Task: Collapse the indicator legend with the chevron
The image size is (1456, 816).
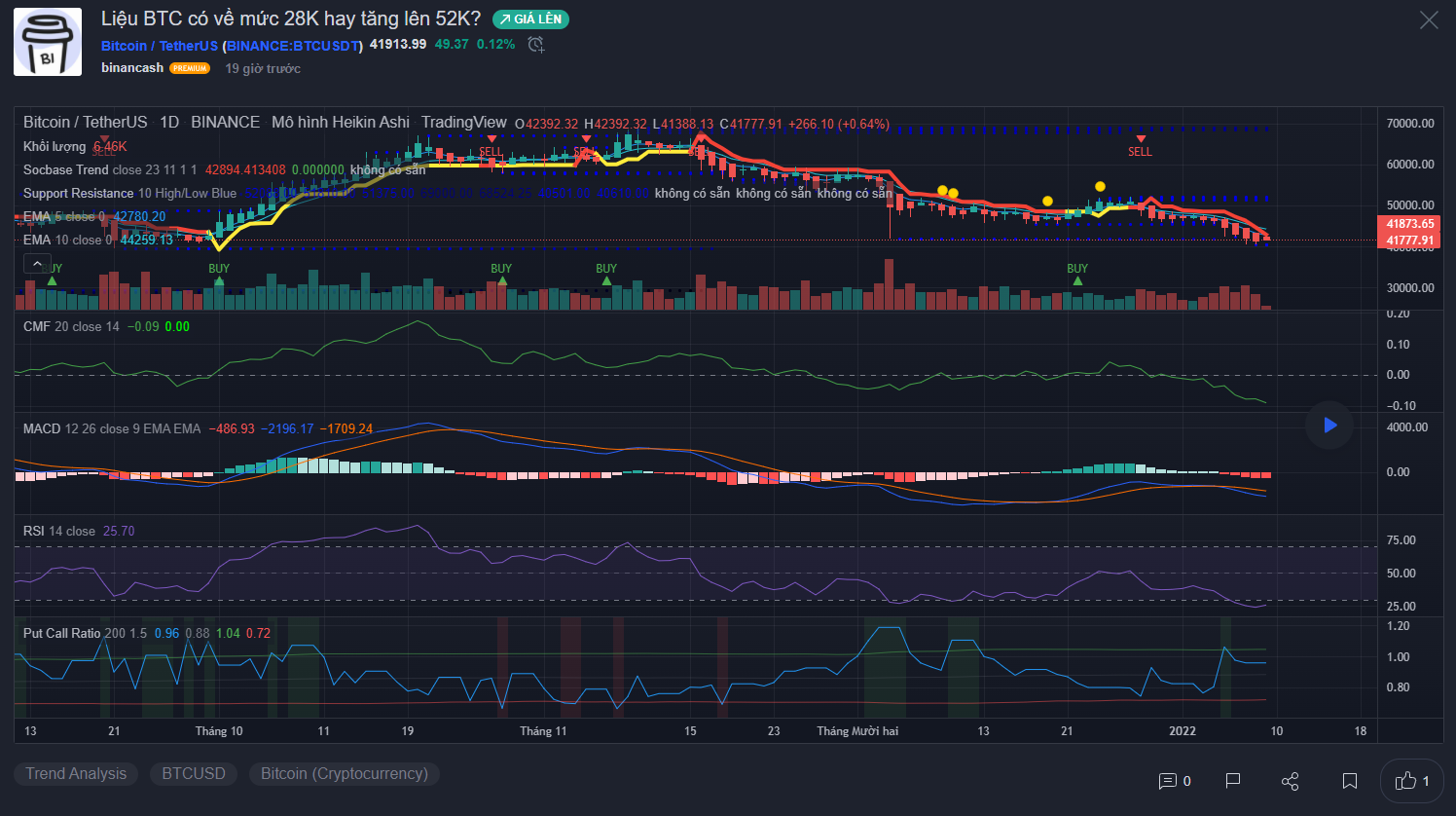Action: coord(37,264)
